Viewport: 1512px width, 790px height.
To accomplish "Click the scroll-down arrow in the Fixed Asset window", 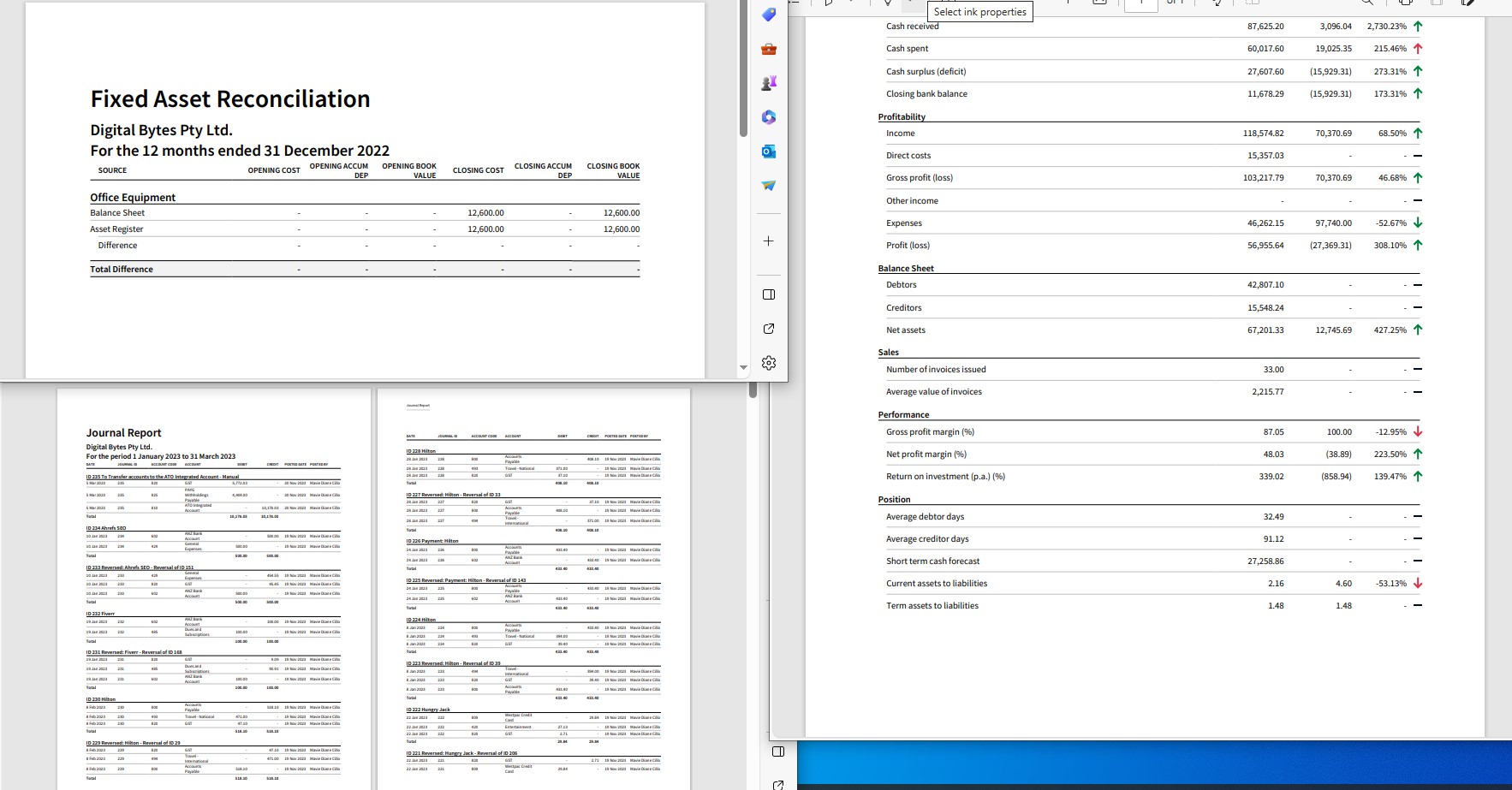I will (743, 367).
